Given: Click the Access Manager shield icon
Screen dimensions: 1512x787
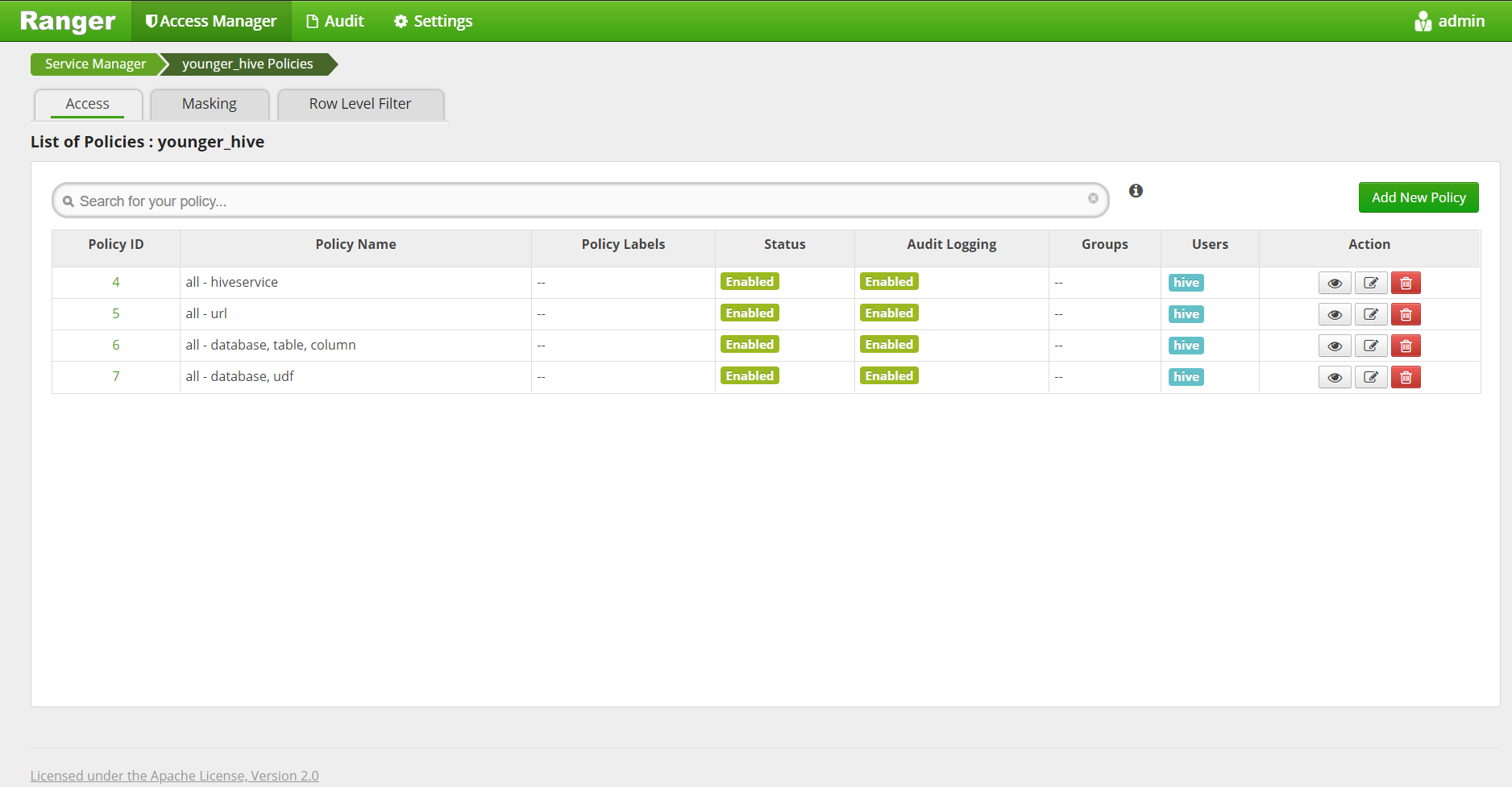Looking at the screenshot, I should click(151, 21).
